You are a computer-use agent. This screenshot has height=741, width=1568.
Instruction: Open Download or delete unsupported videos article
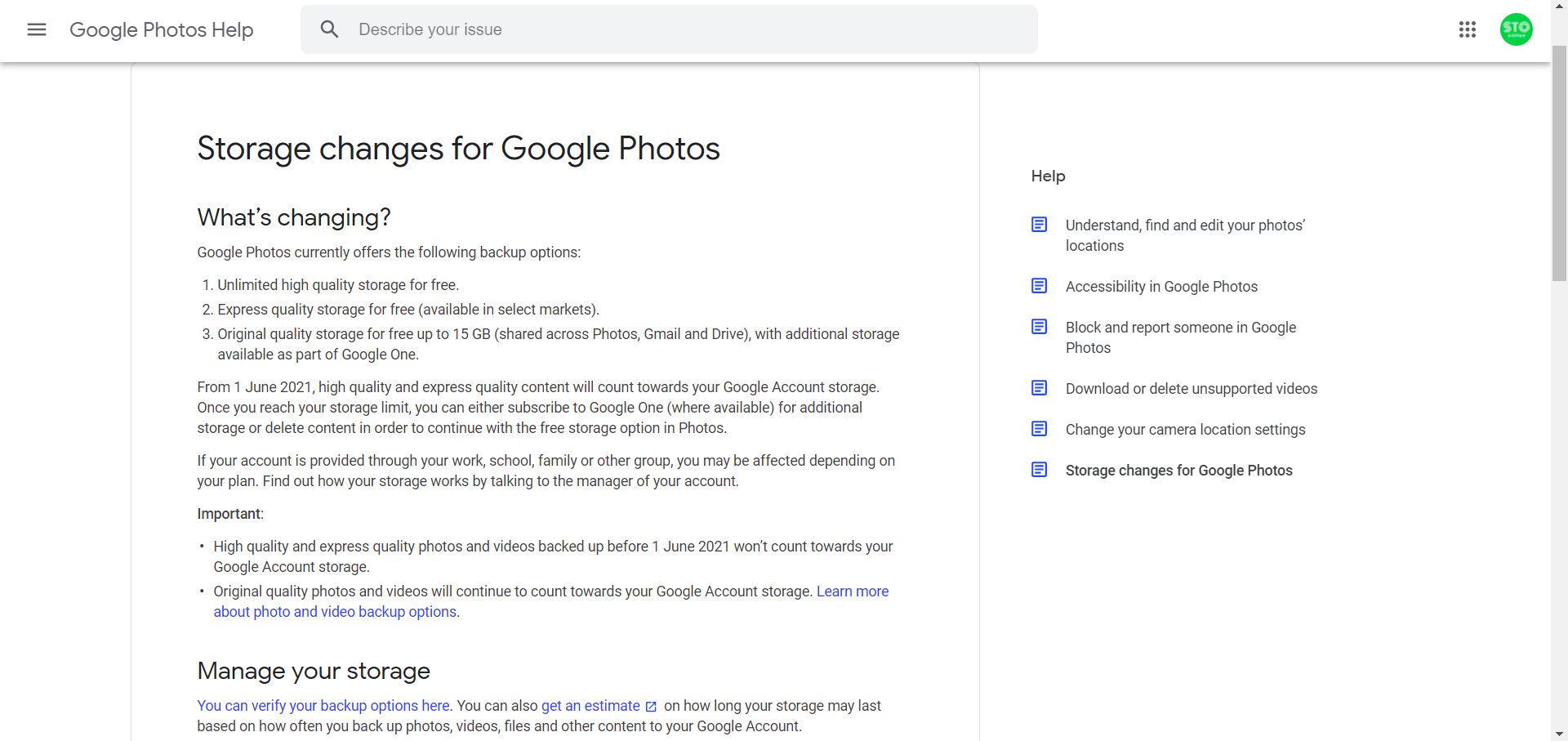click(1191, 389)
